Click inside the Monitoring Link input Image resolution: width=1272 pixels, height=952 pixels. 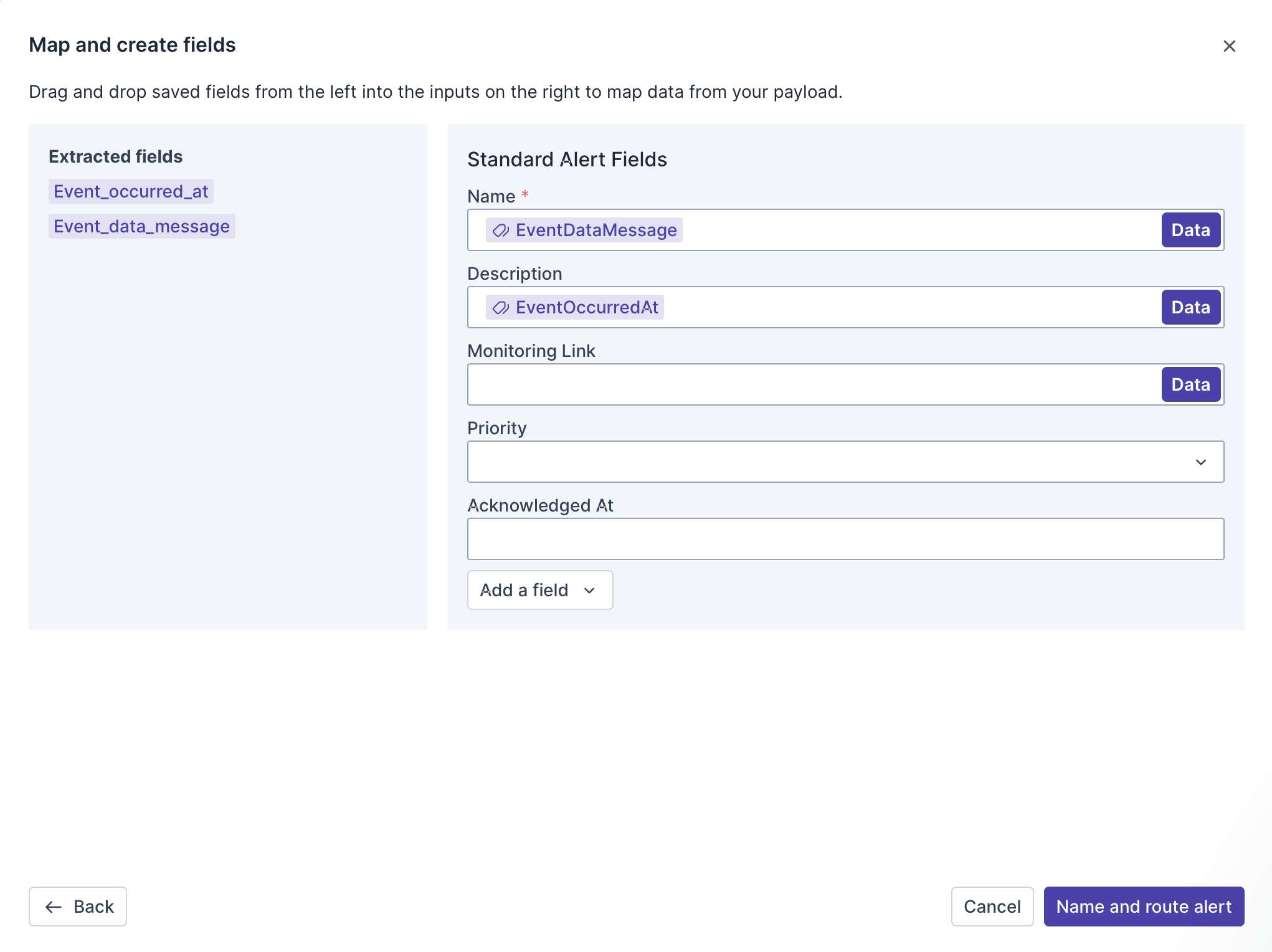coord(810,385)
